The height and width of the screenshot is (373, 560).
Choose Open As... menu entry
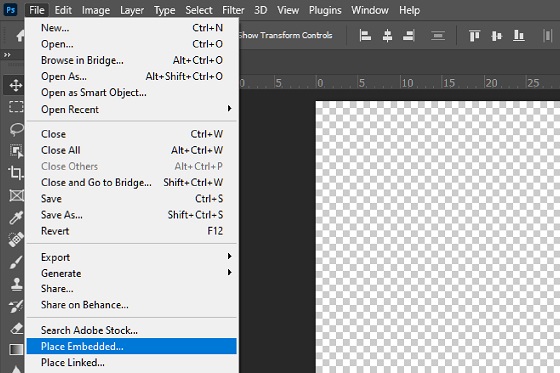pyautogui.click(x=132, y=76)
